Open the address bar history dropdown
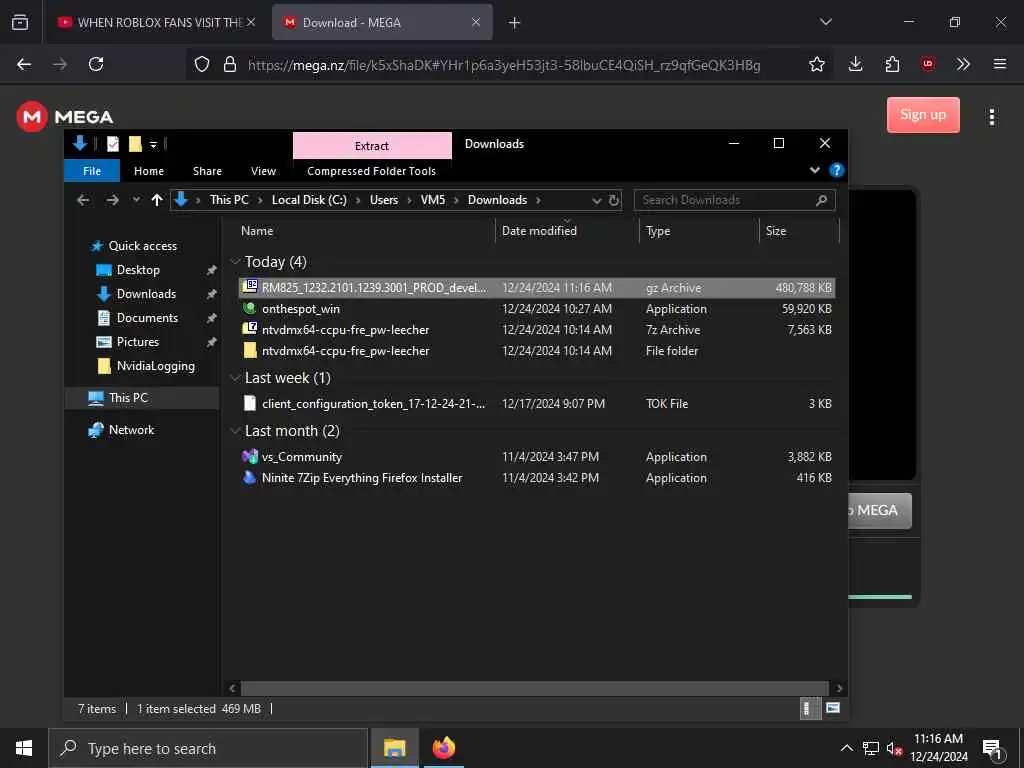 (596, 200)
